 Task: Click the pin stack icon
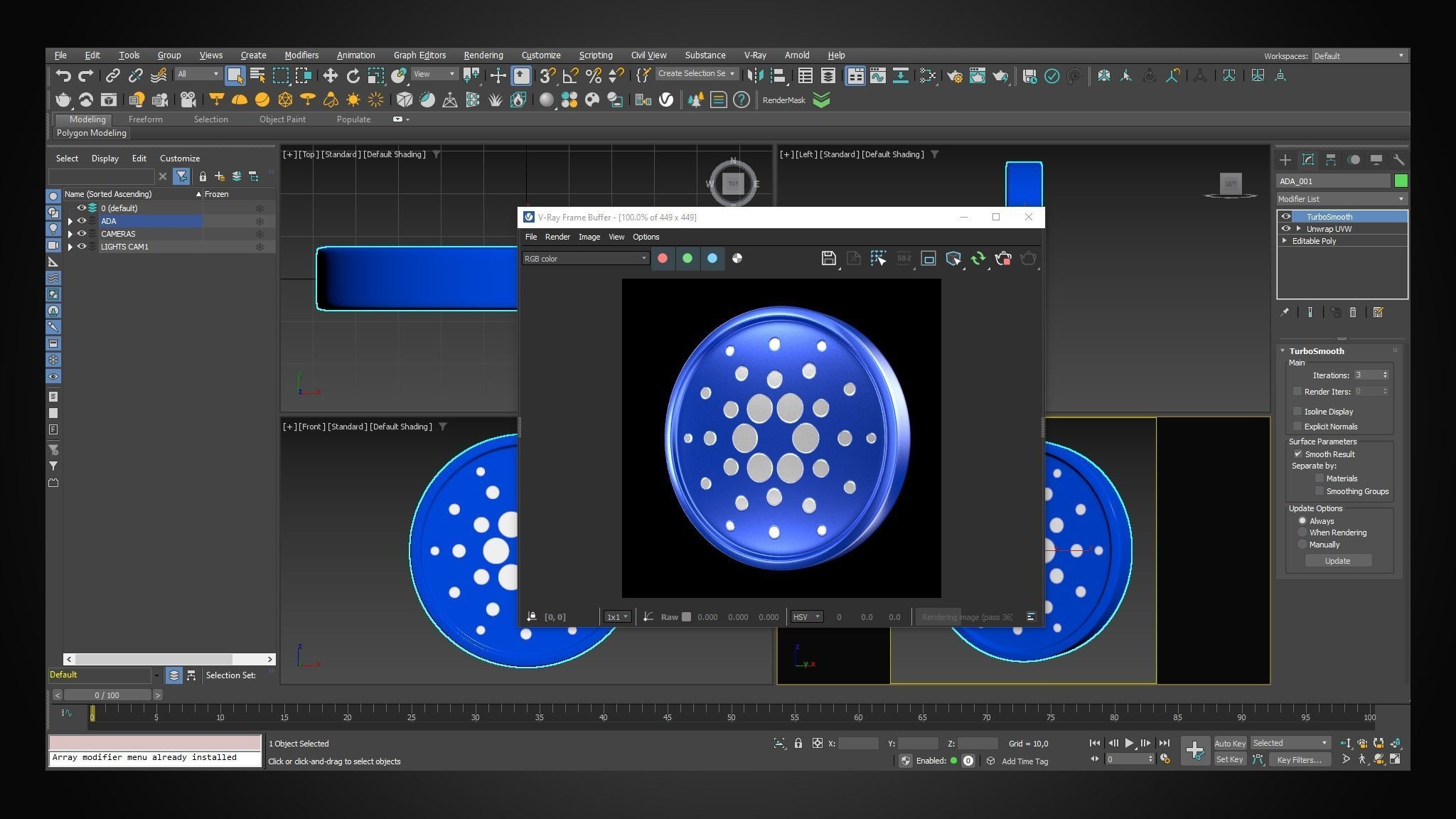[x=1285, y=313]
